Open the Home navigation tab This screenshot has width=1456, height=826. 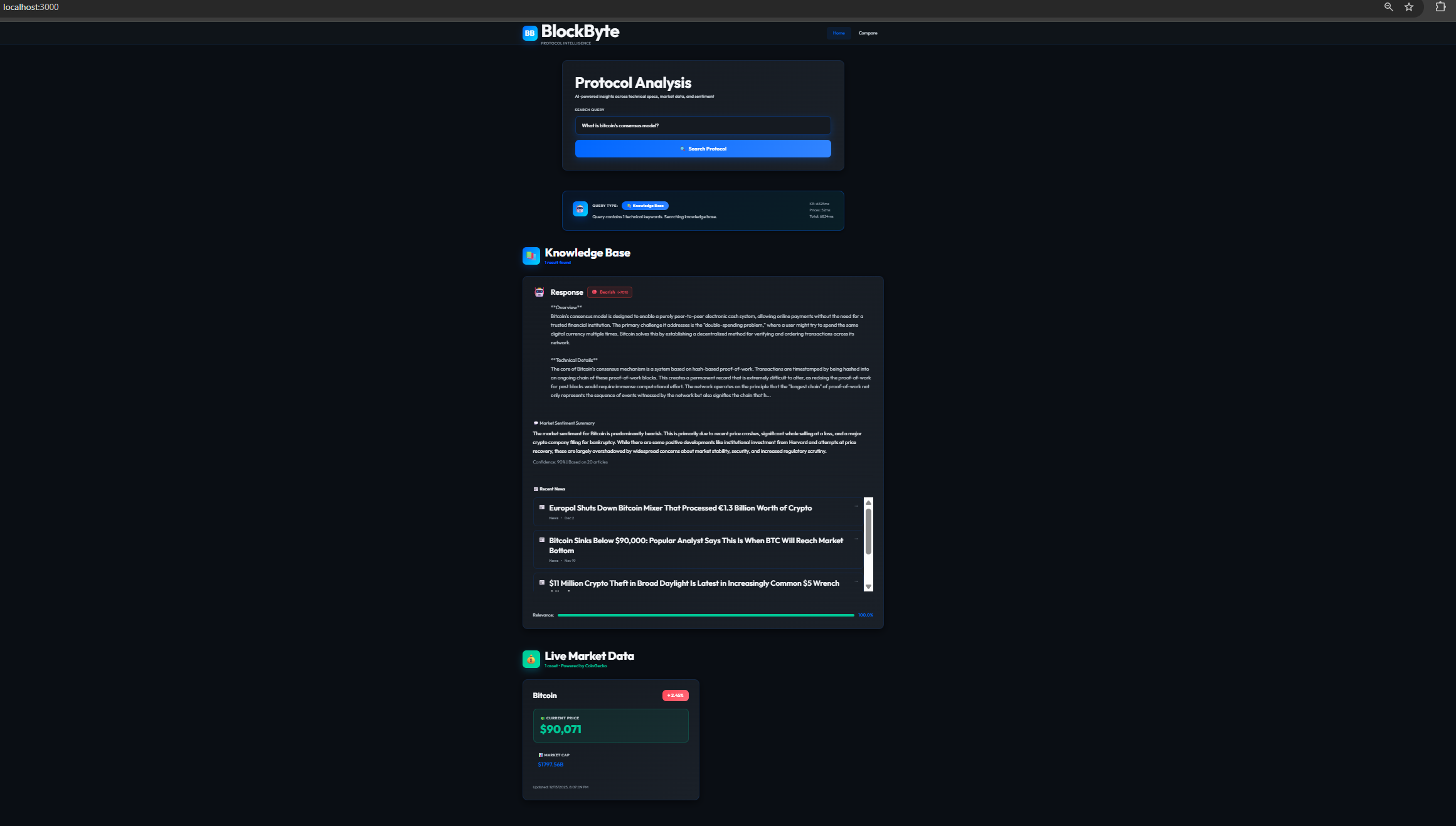click(x=839, y=33)
